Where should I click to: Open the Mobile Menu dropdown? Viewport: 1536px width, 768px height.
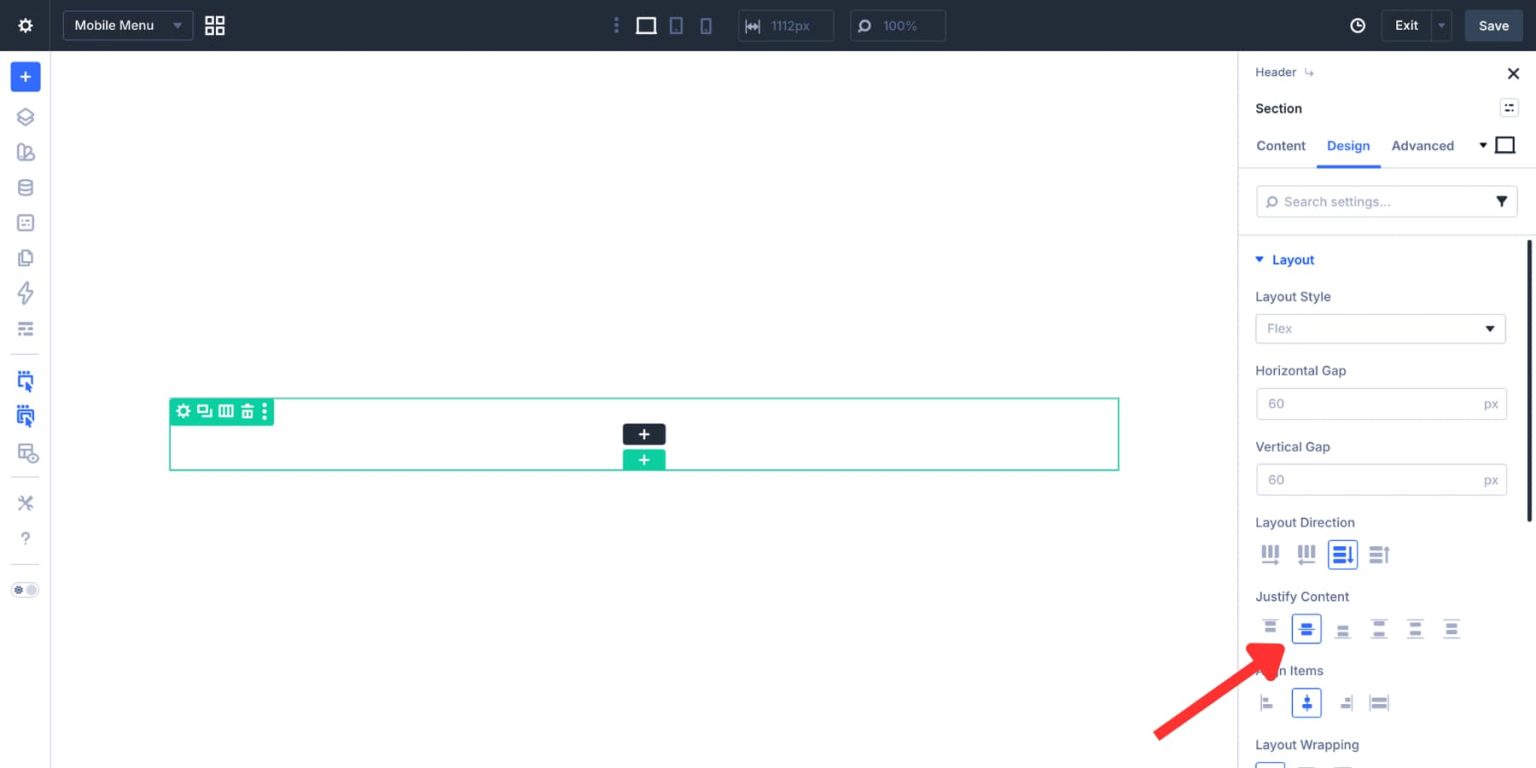tap(128, 26)
